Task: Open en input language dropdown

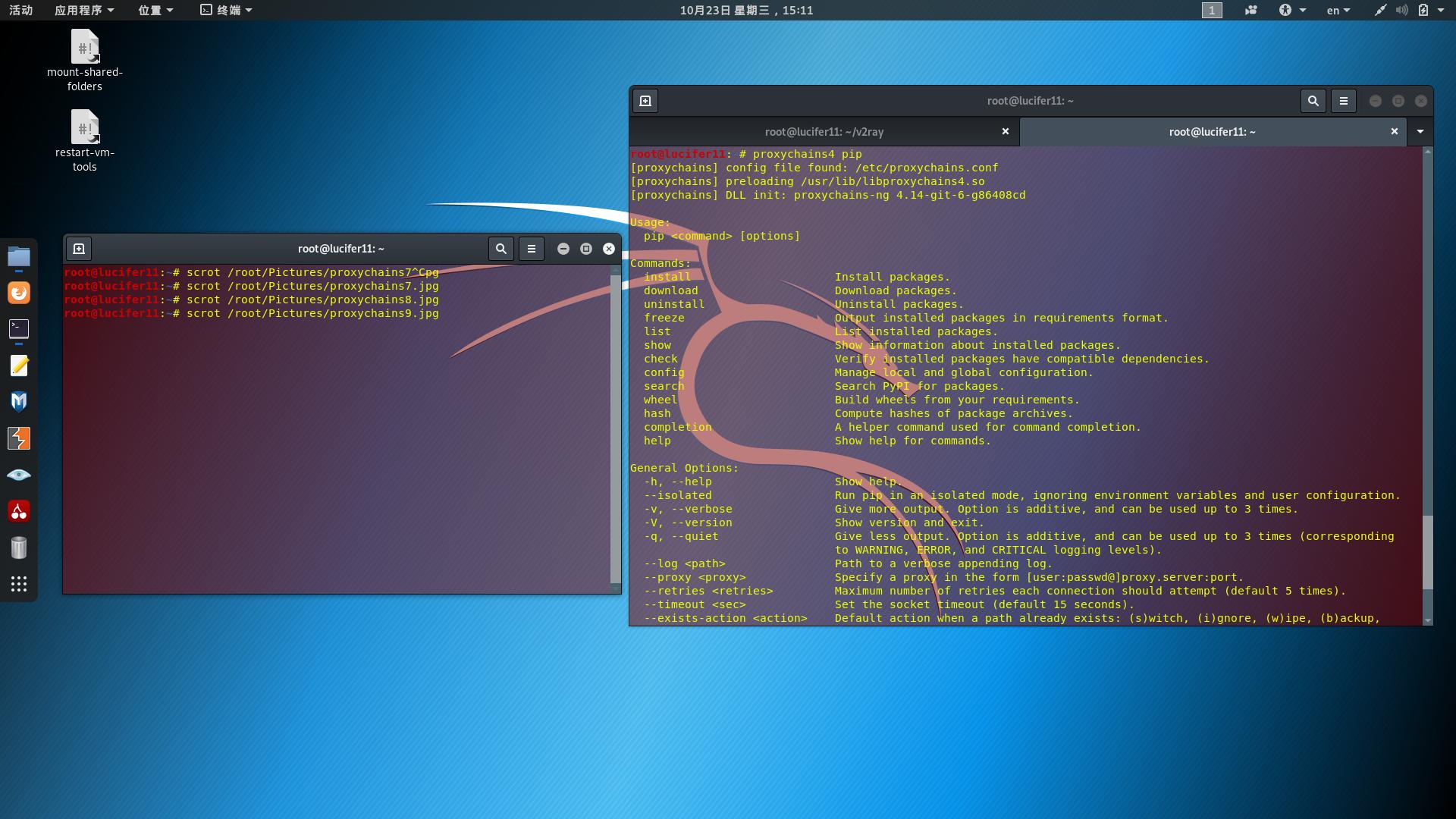Action: 1338,10
